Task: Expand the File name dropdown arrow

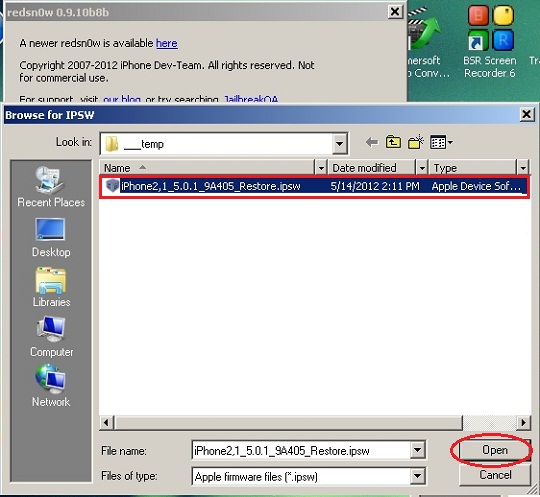Action: click(417, 450)
